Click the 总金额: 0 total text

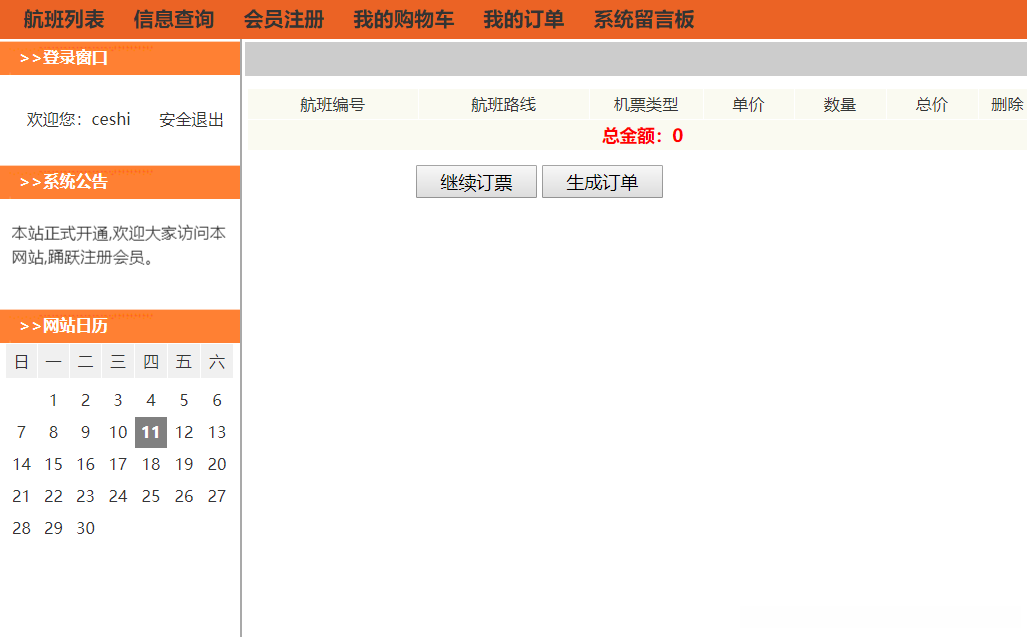tap(643, 136)
